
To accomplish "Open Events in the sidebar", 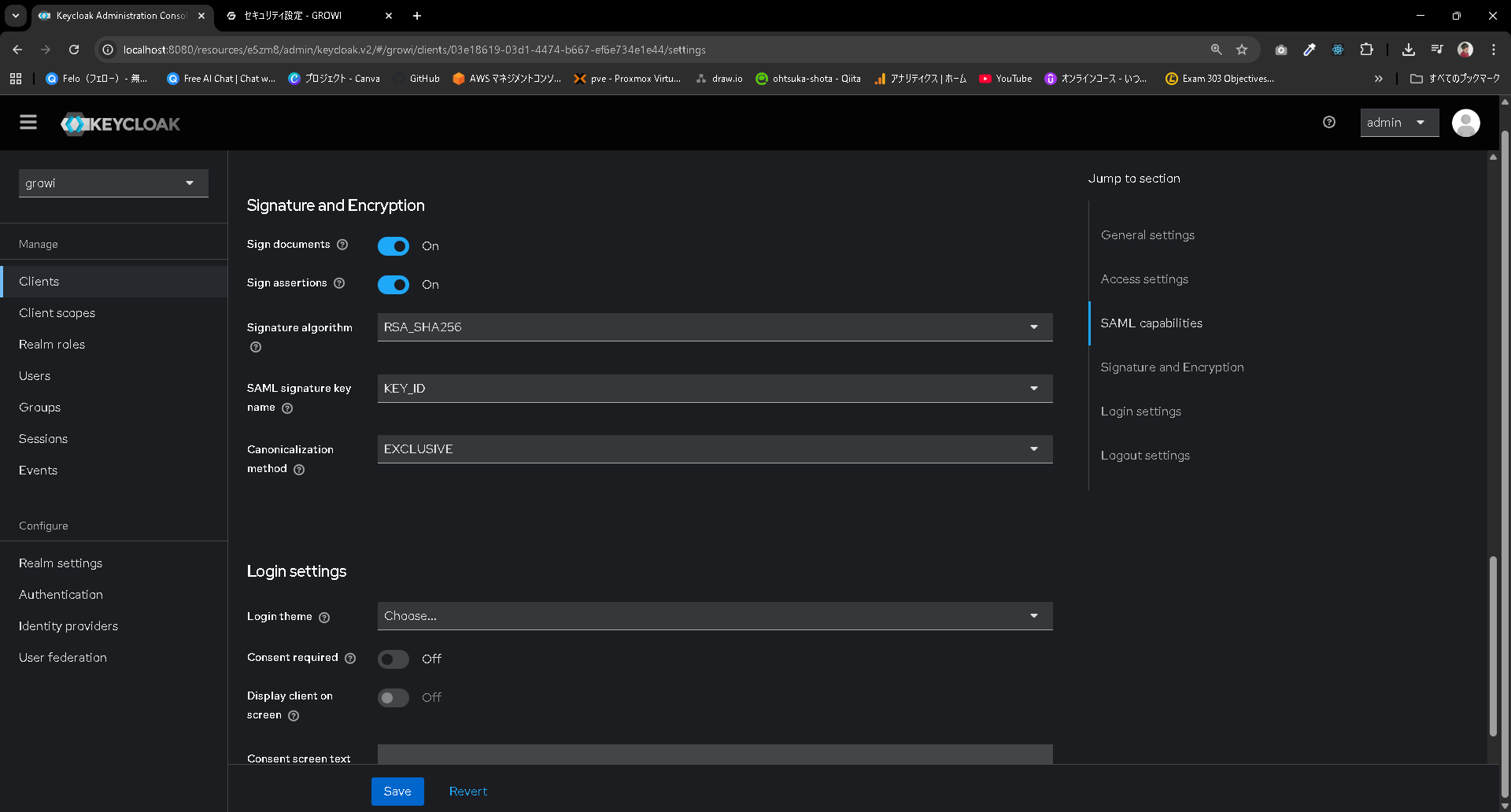I will click(x=114, y=471).
